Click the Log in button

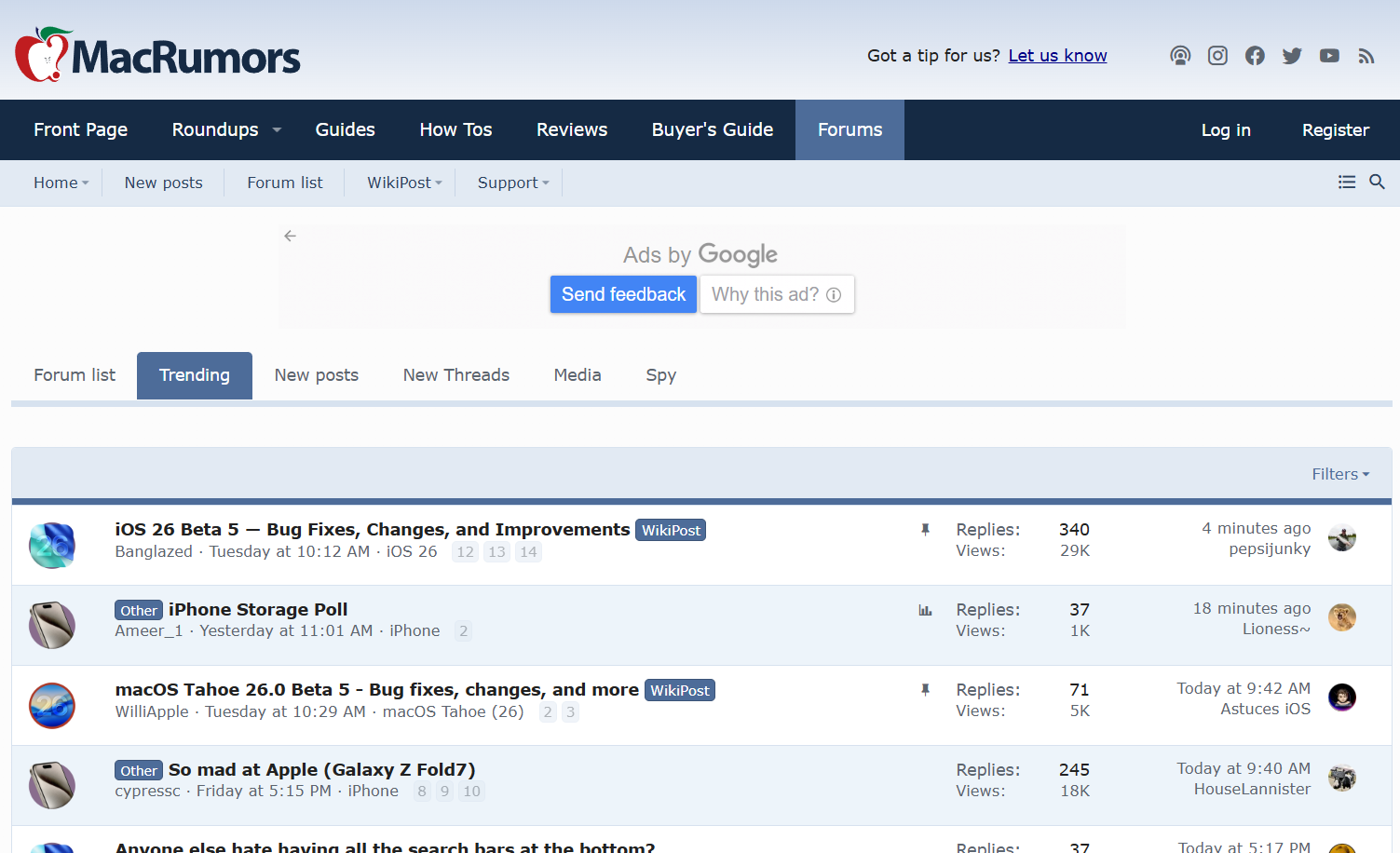coord(1226,129)
